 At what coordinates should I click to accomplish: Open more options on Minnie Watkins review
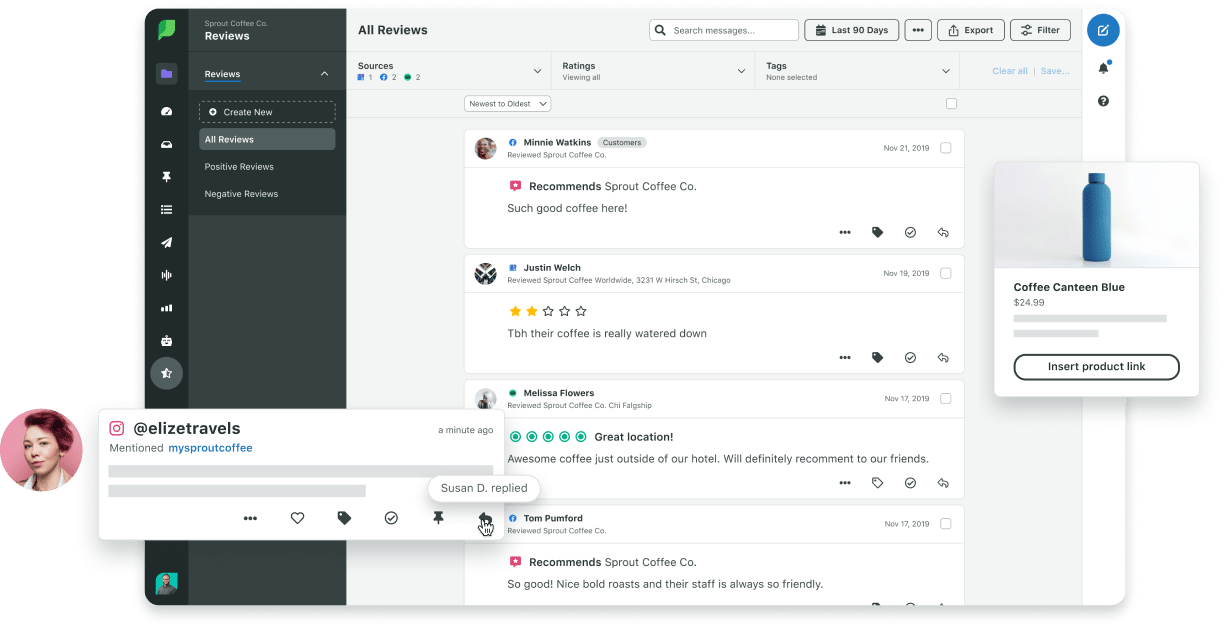pos(845,232)
